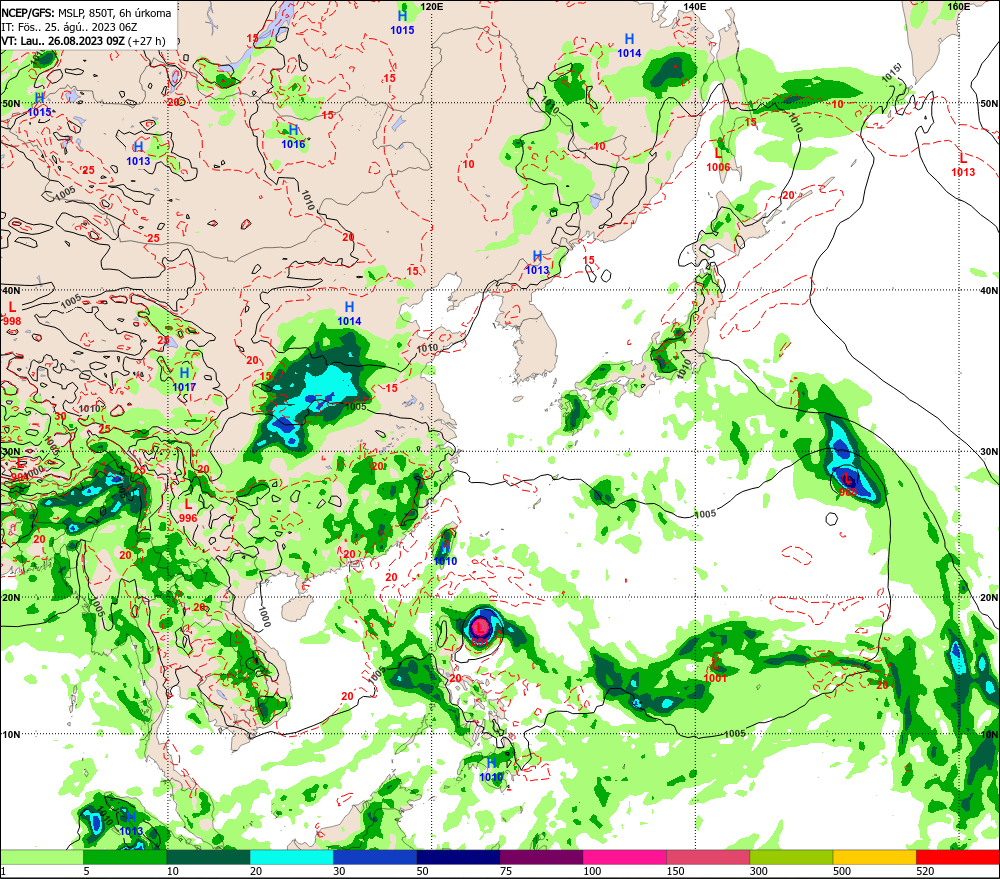Click the red above-520 mm legend swatch
The image size is (1000, 879).
pos(958,857)
